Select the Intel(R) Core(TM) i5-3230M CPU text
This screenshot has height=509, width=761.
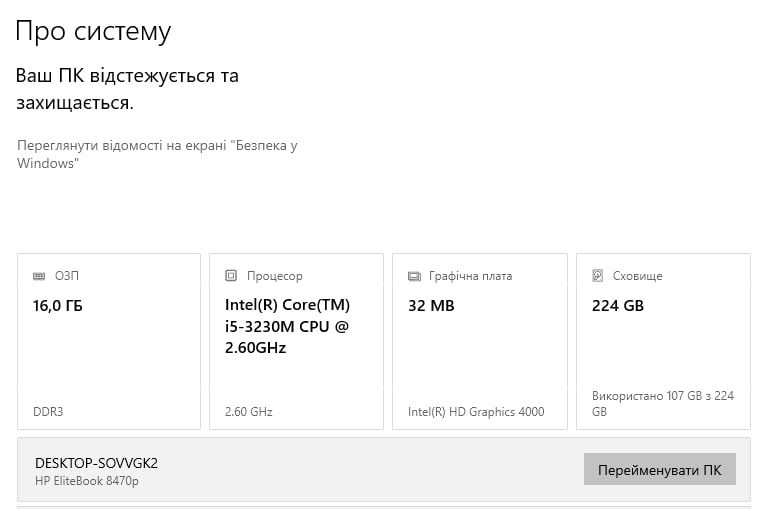point(287,326)
